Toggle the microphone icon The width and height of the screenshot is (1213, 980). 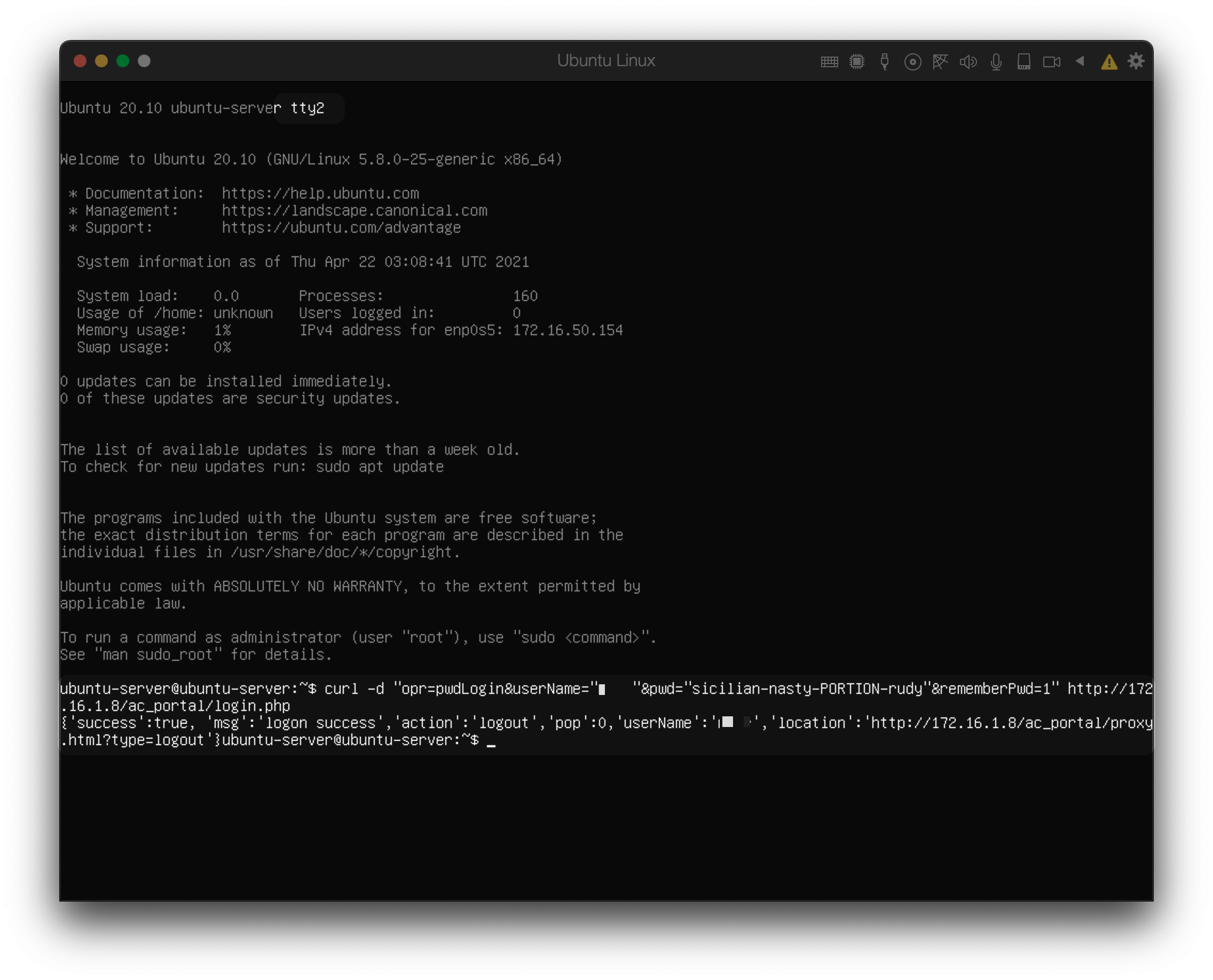coord(996,61)
